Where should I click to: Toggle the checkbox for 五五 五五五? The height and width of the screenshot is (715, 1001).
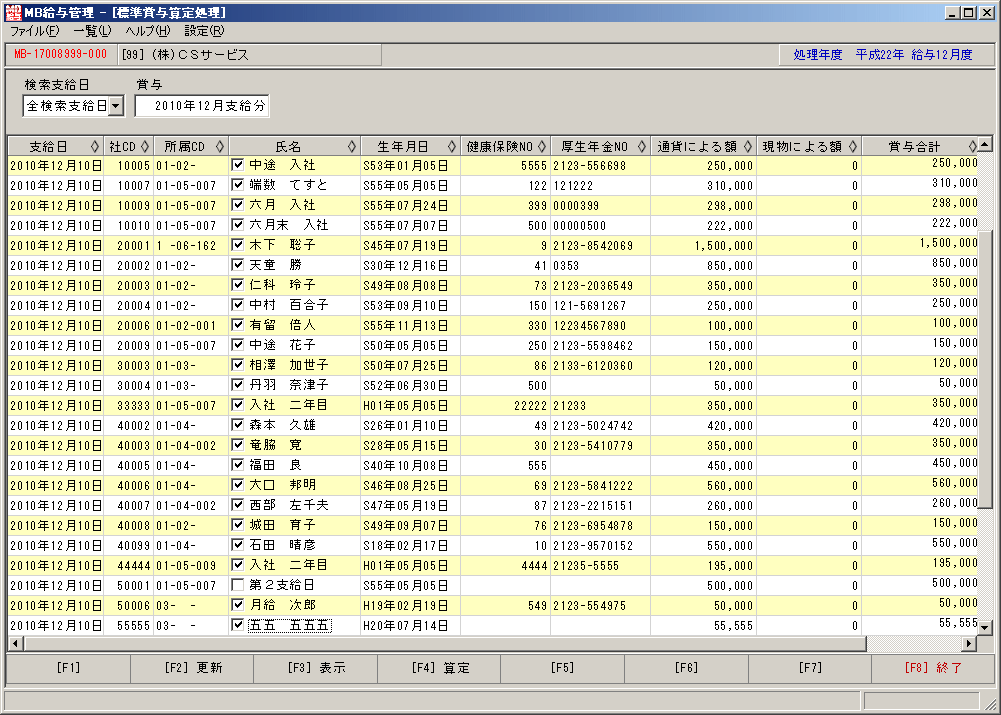click(x=237, y=624)
